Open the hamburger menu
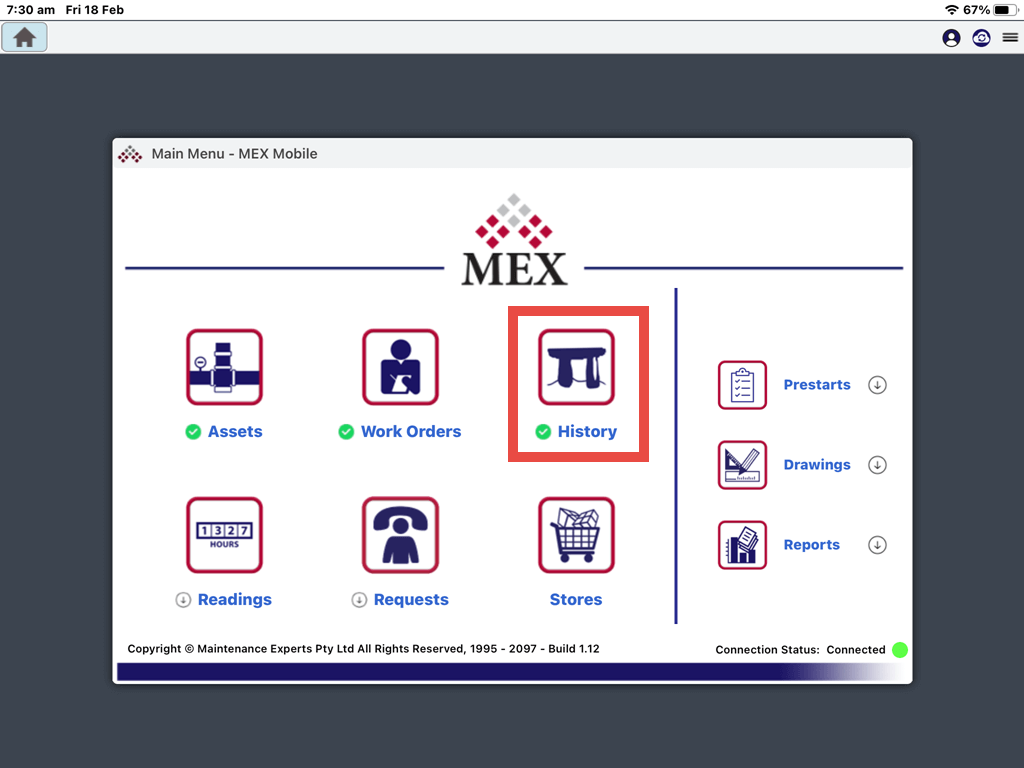Image resolution: width=1024 pixels, height=768 pixels. pos(1010,38)
